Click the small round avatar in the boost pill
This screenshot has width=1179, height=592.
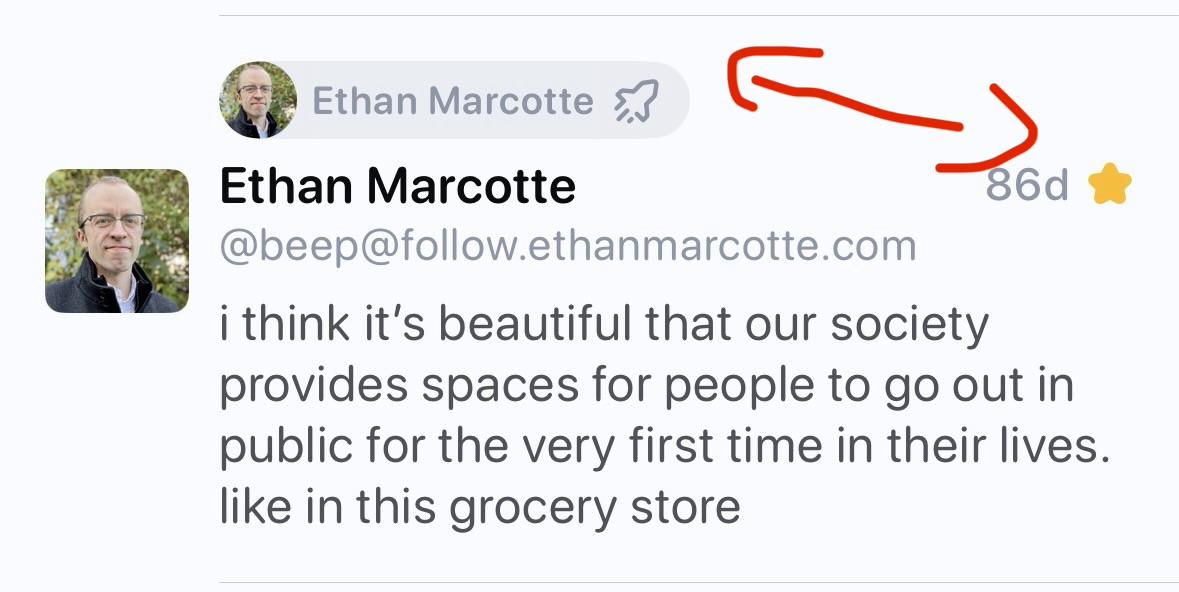(258, 100)
